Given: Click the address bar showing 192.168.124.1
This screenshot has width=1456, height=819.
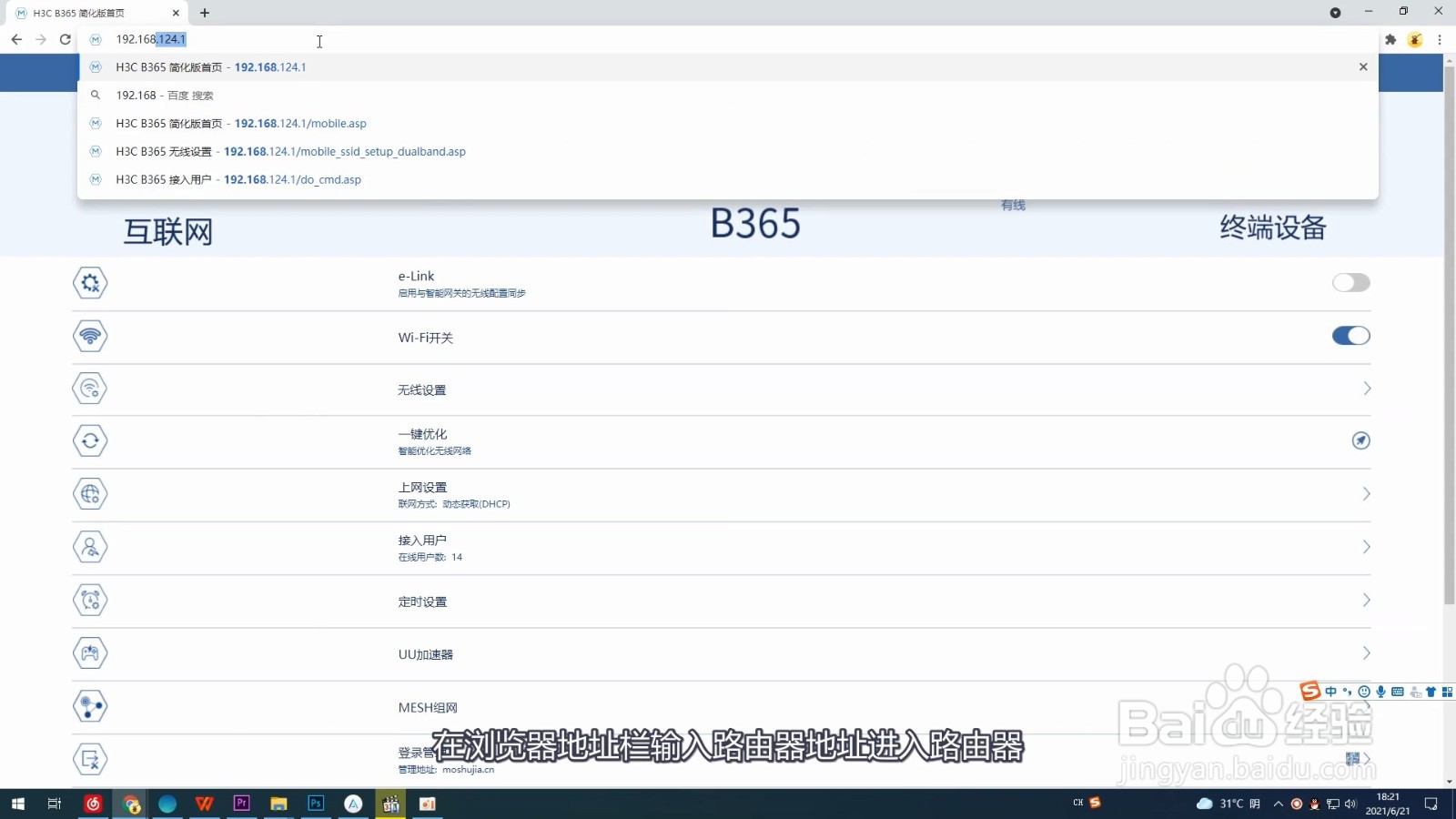Looking at the screenshot, I should tap(728, 39).
